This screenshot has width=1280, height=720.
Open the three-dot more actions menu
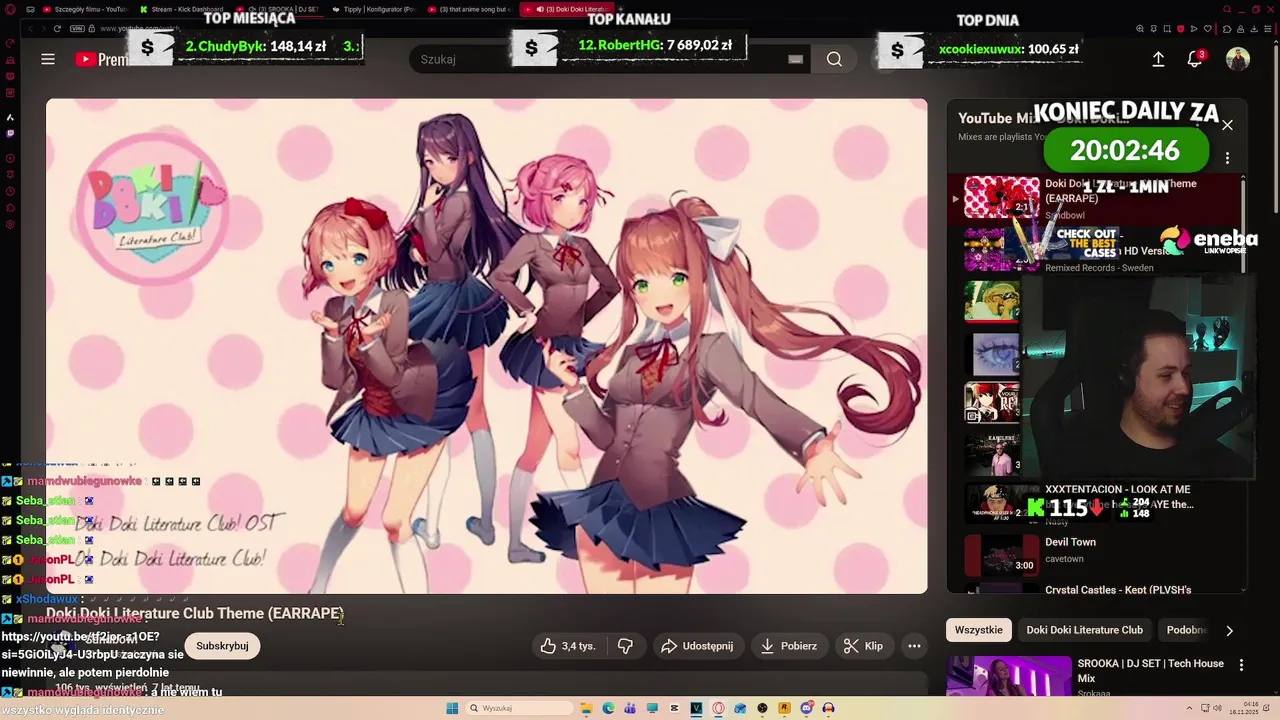pyautogui.click(x=914, y=646)
